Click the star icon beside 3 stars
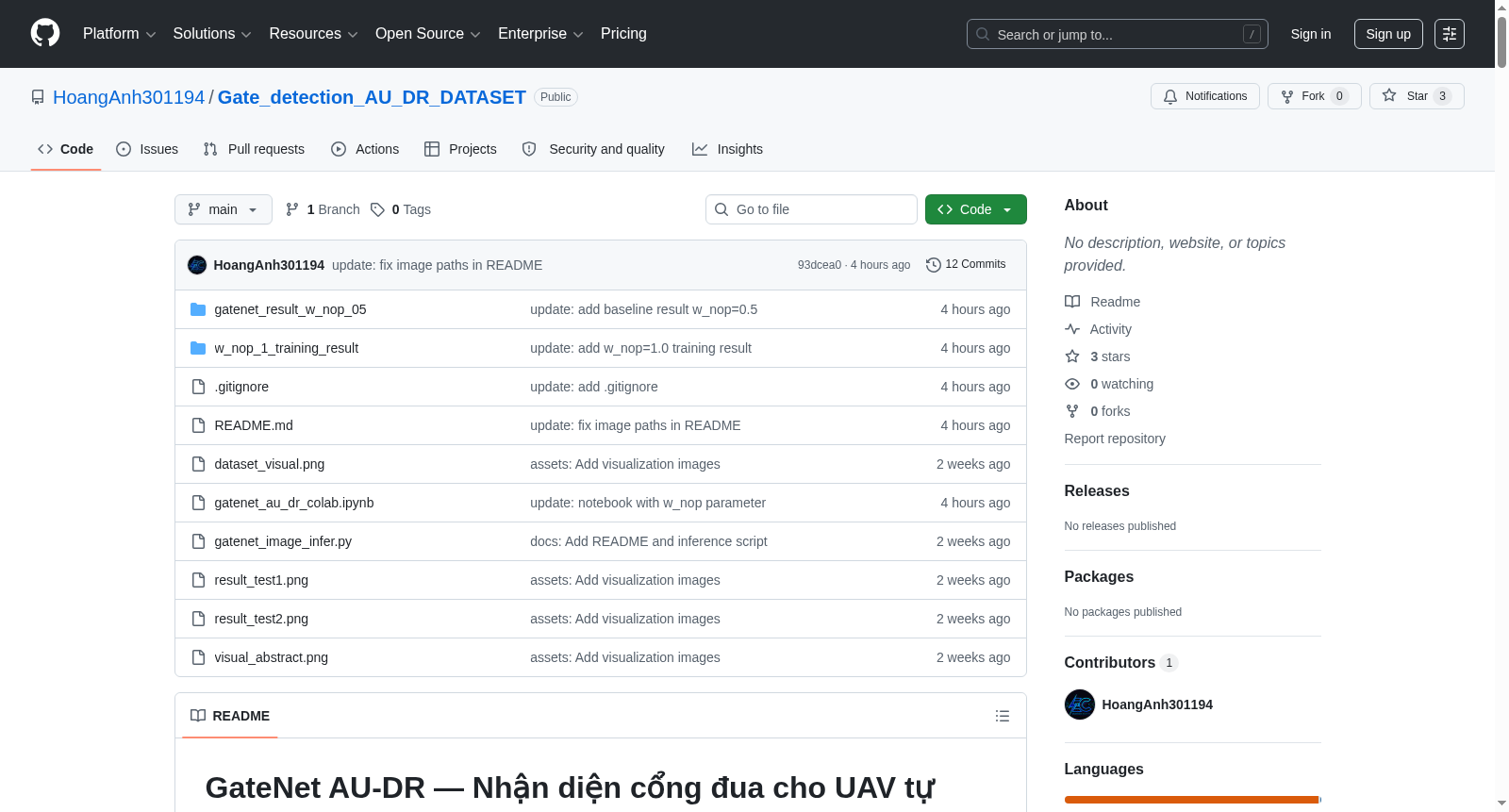This screenshot has width=1509, height=812. 1072,356
